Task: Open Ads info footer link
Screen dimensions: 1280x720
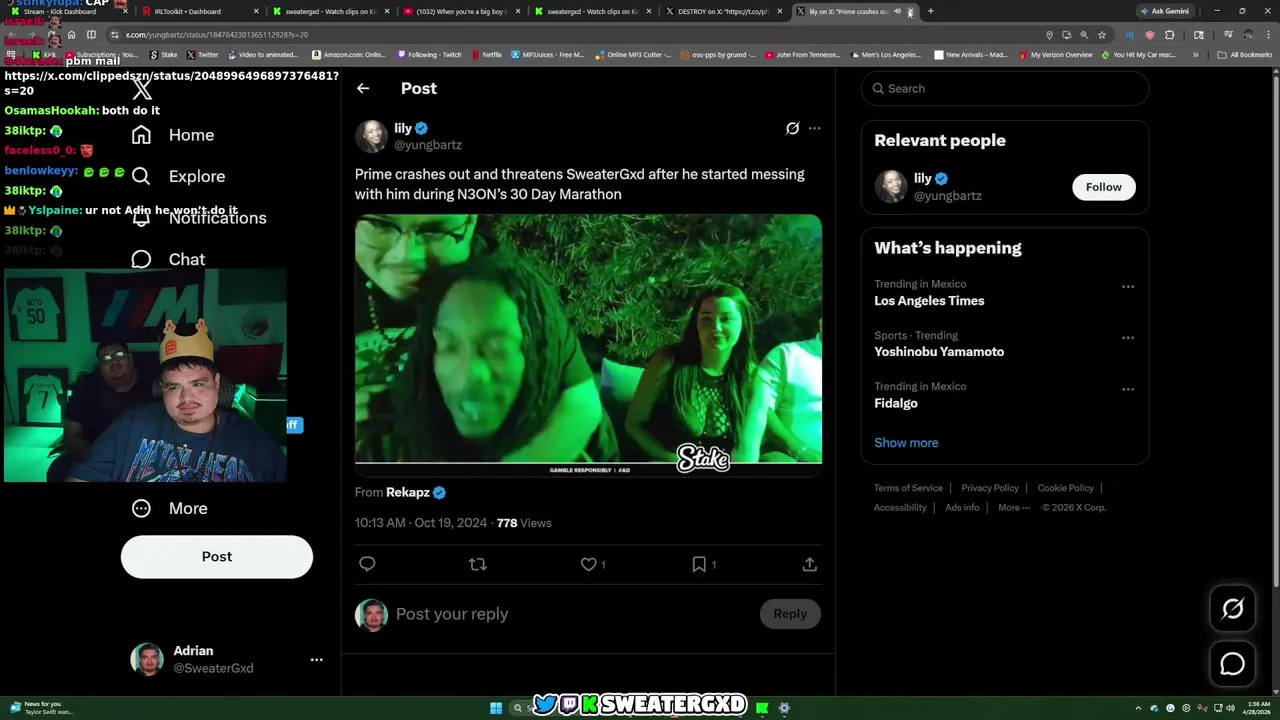Action: (962, 507)
